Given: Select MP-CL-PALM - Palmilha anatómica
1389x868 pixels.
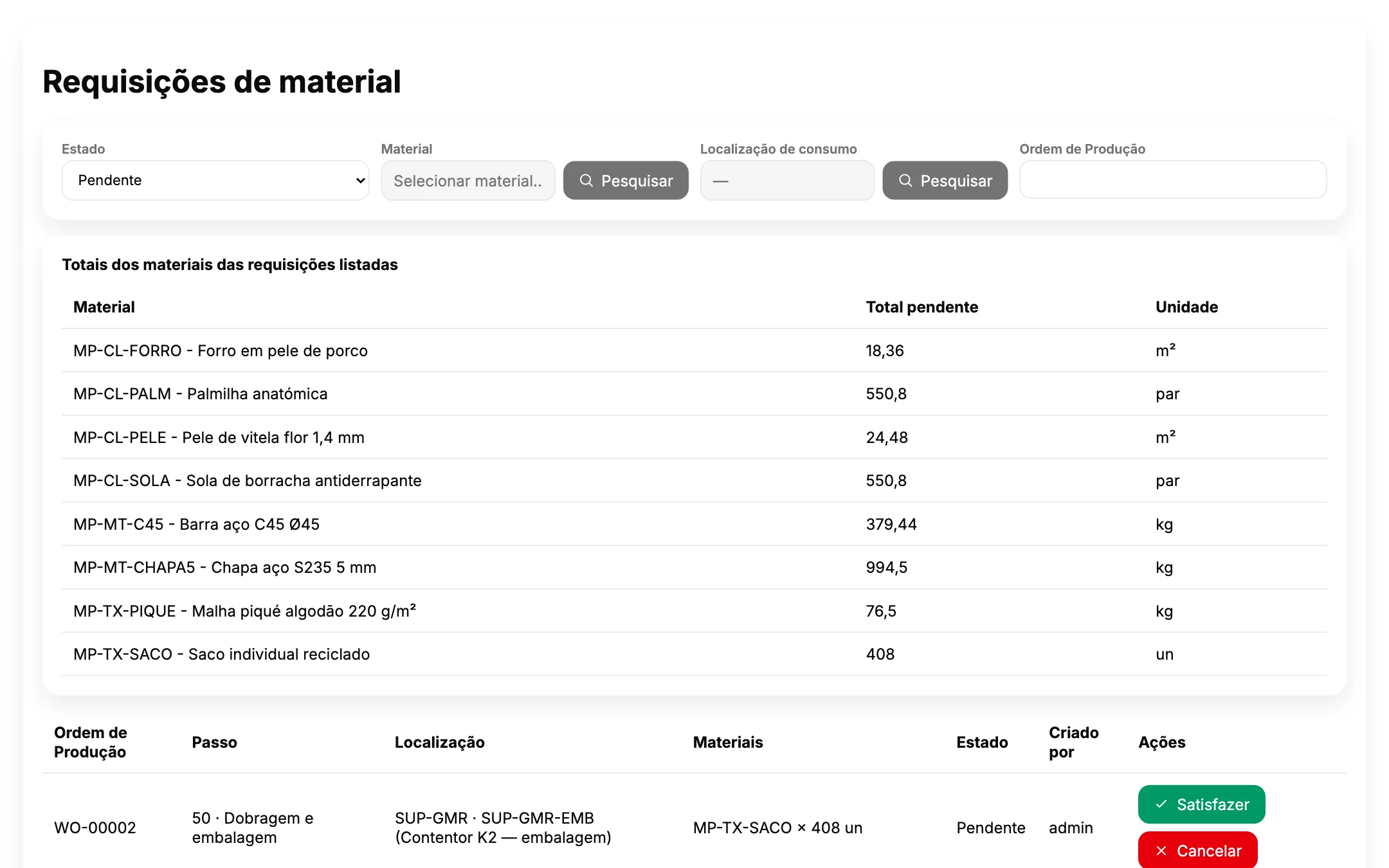Looking at the screenshot, I should click(694, 393).
